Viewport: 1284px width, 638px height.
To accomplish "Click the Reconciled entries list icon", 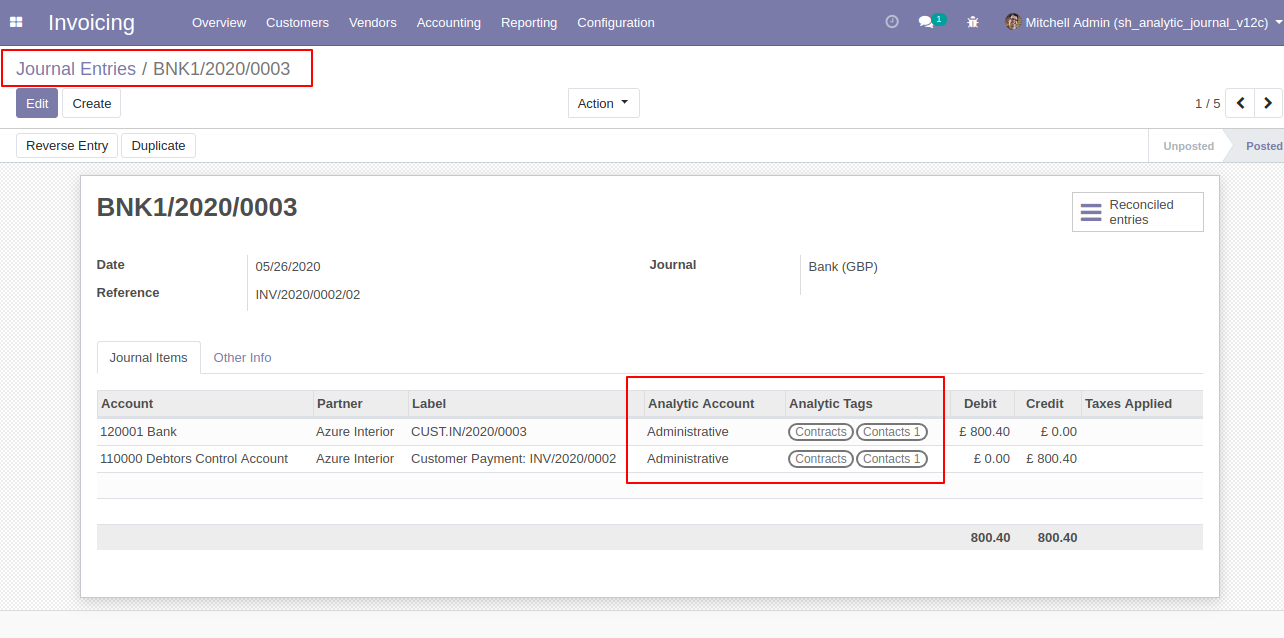I will coord(1091,212).
